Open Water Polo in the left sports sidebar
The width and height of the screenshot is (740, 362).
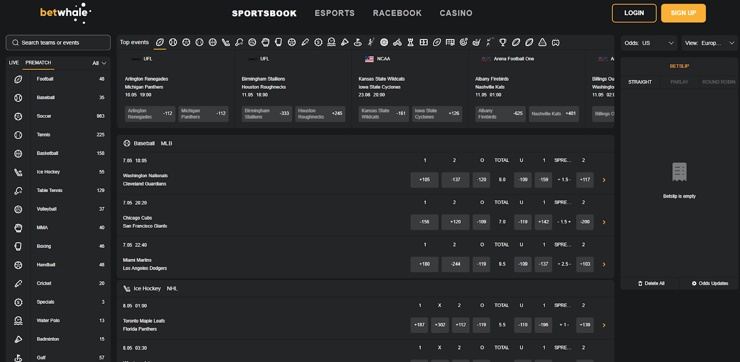(x=58, y=320)
